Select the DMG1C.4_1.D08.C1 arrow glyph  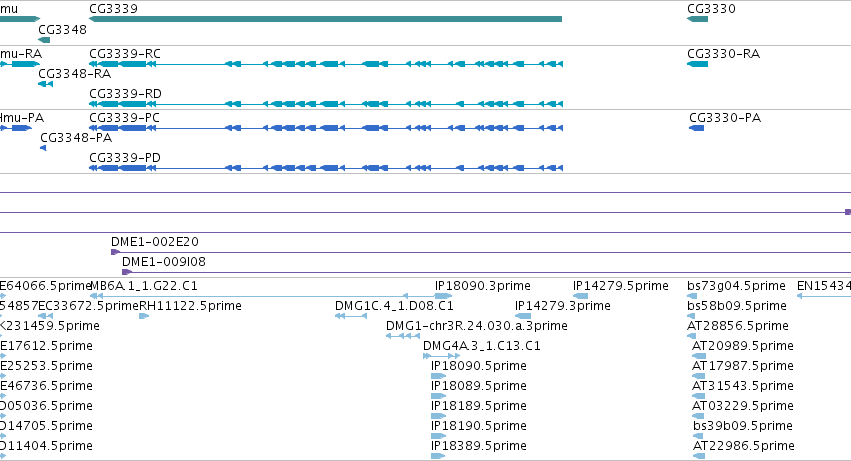pos(351,316)
